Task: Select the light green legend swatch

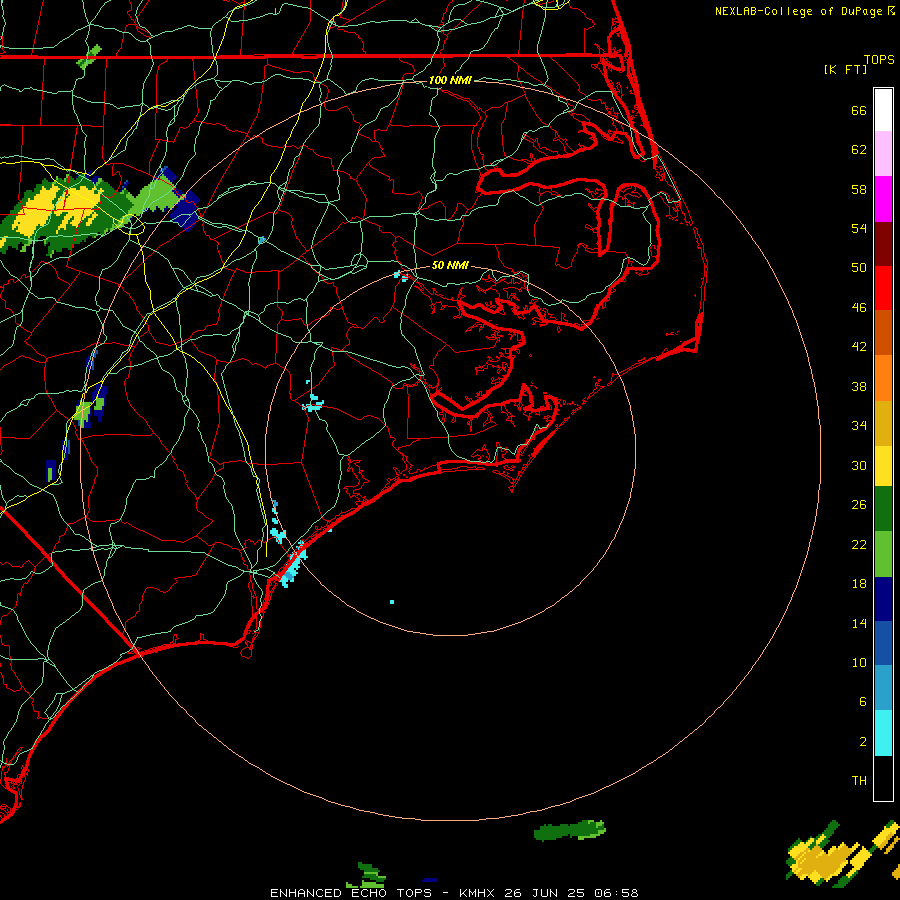Action: (883, 554)
